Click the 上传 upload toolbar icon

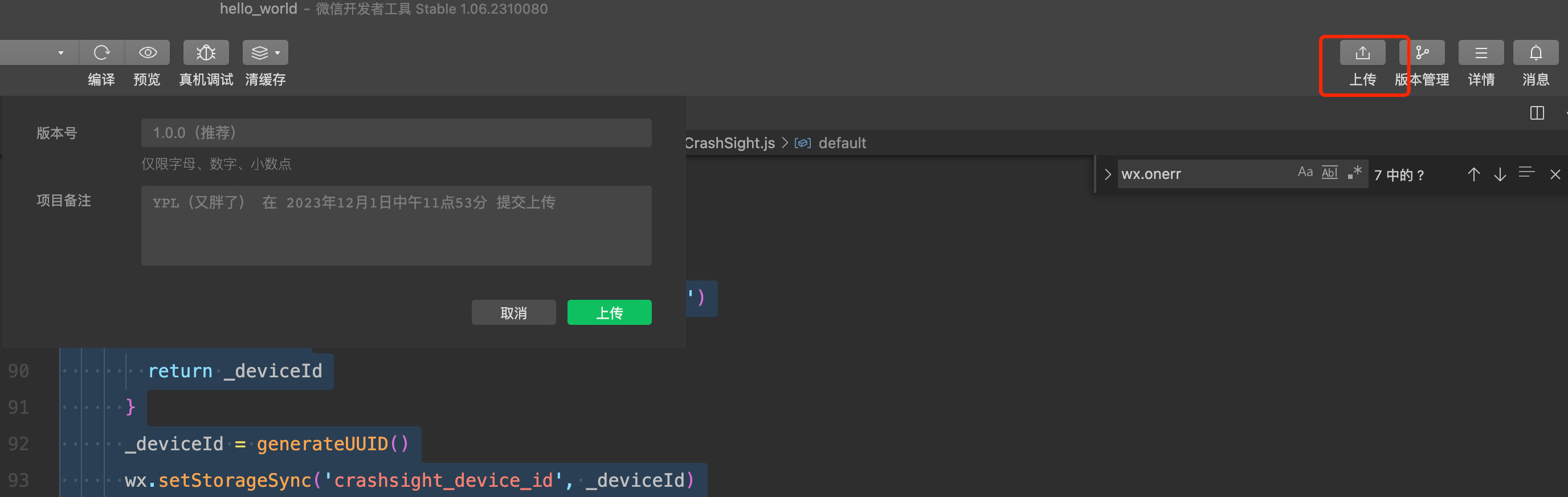(1362, 53)
